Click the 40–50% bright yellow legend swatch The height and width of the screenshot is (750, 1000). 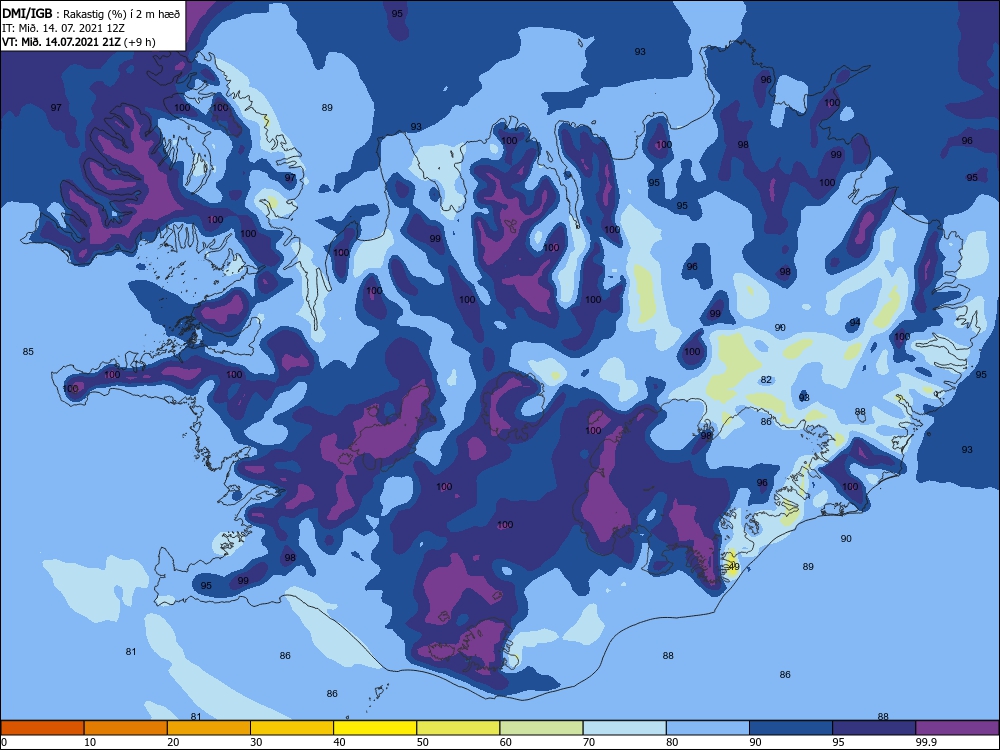(x=375, y=728)
